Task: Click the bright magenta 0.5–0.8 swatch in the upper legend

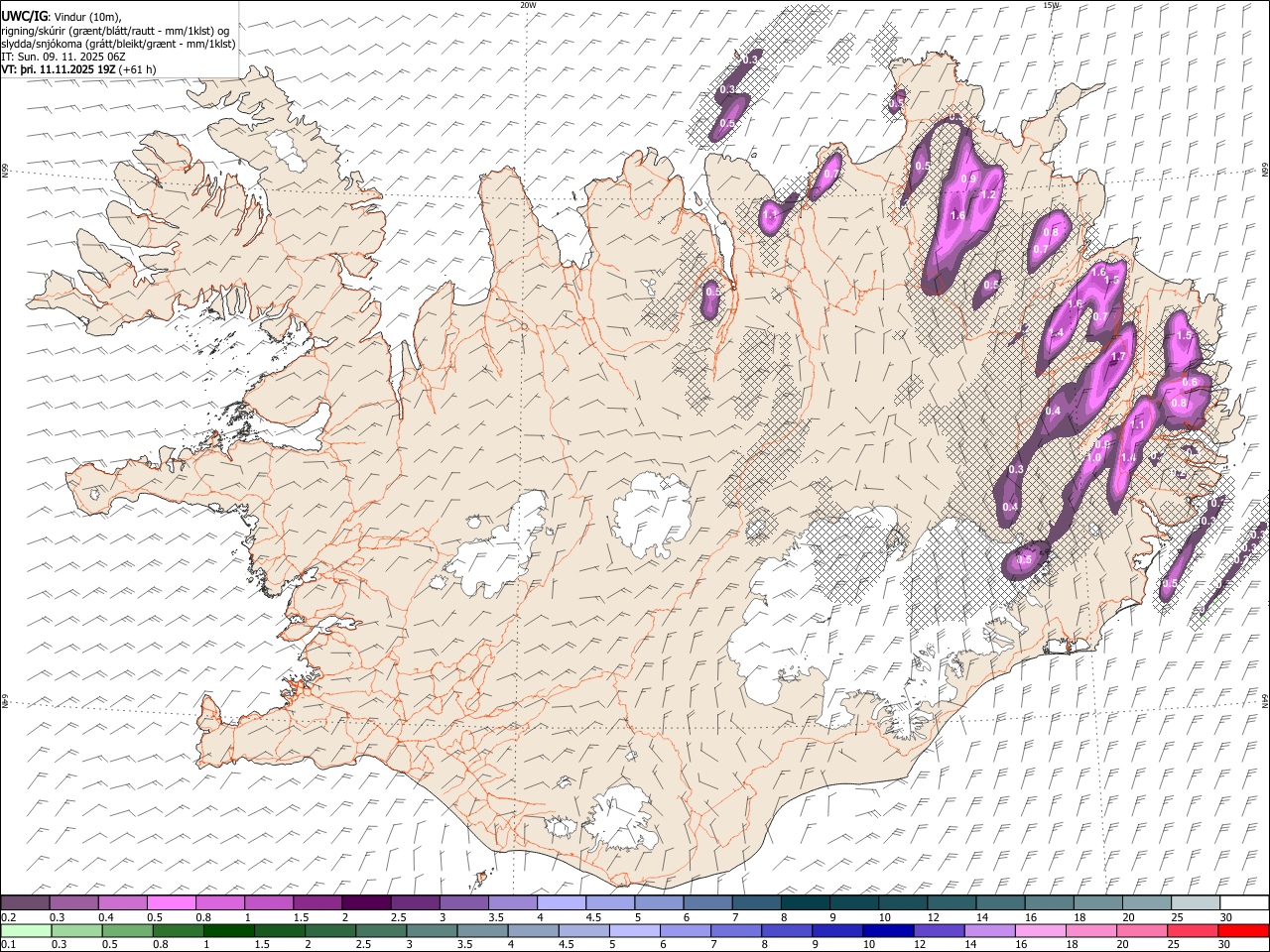Action: click(x=172, y=902)
